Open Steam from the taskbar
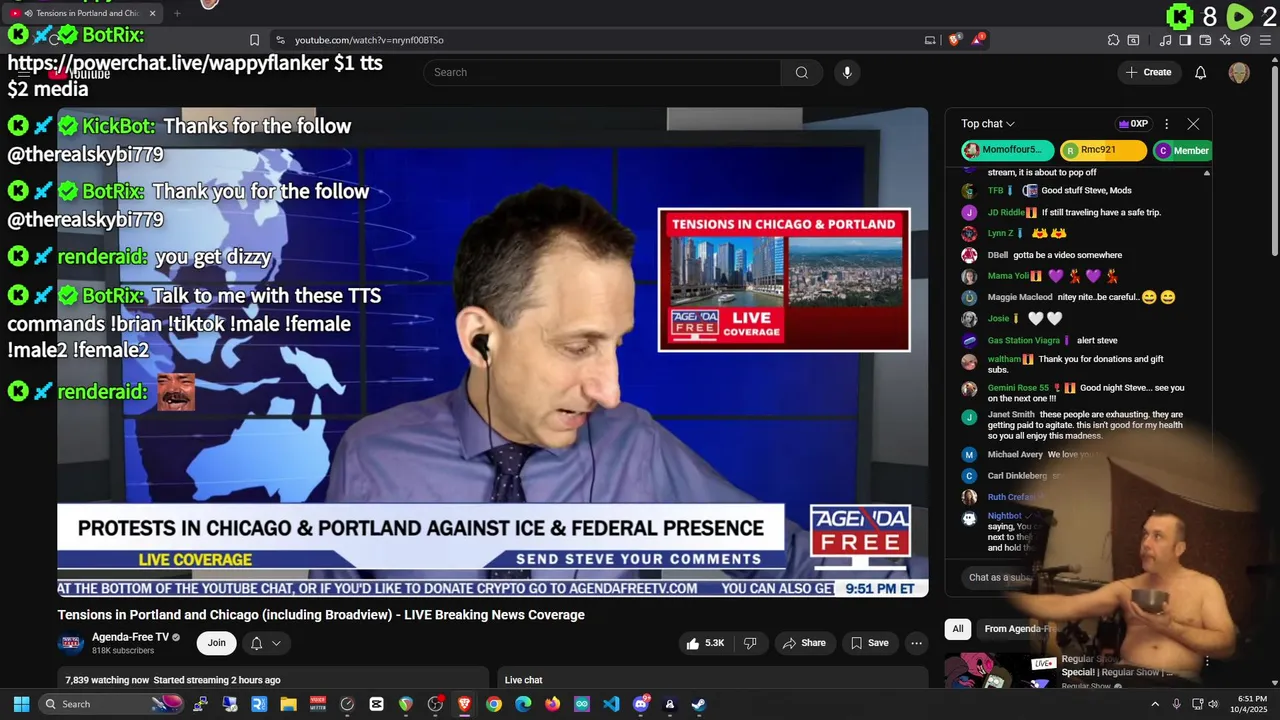The height and width of the screenshot is (720, 1280). click(699, 704)
